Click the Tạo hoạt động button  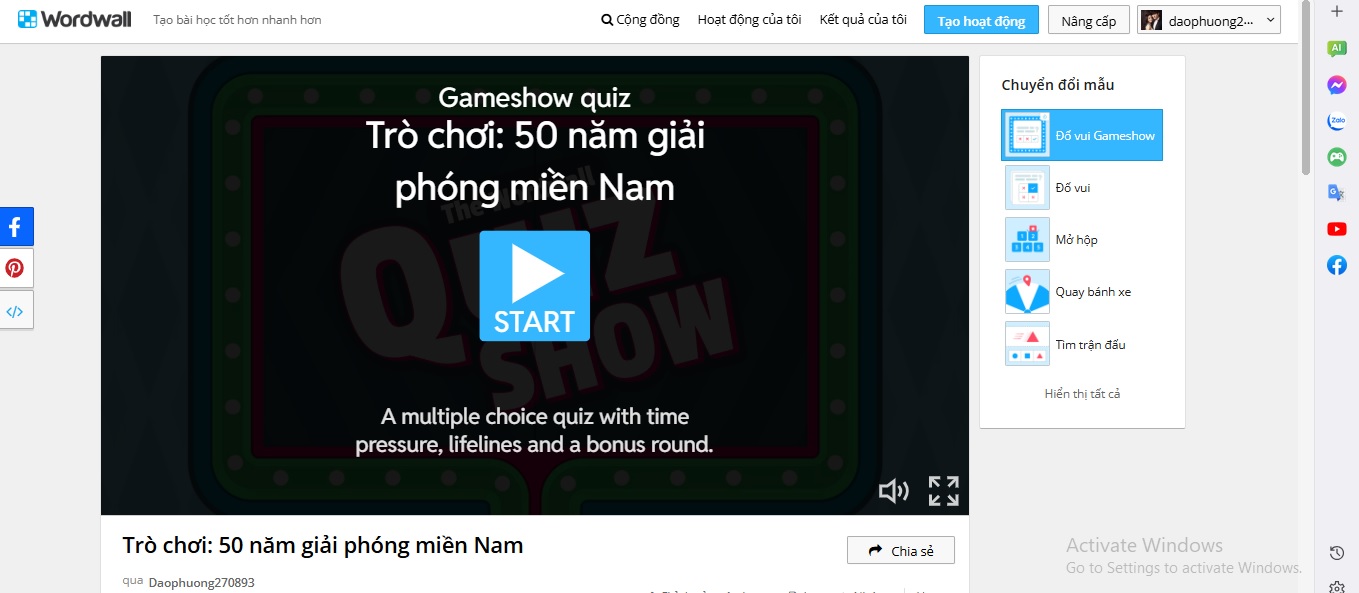point(981,20)
